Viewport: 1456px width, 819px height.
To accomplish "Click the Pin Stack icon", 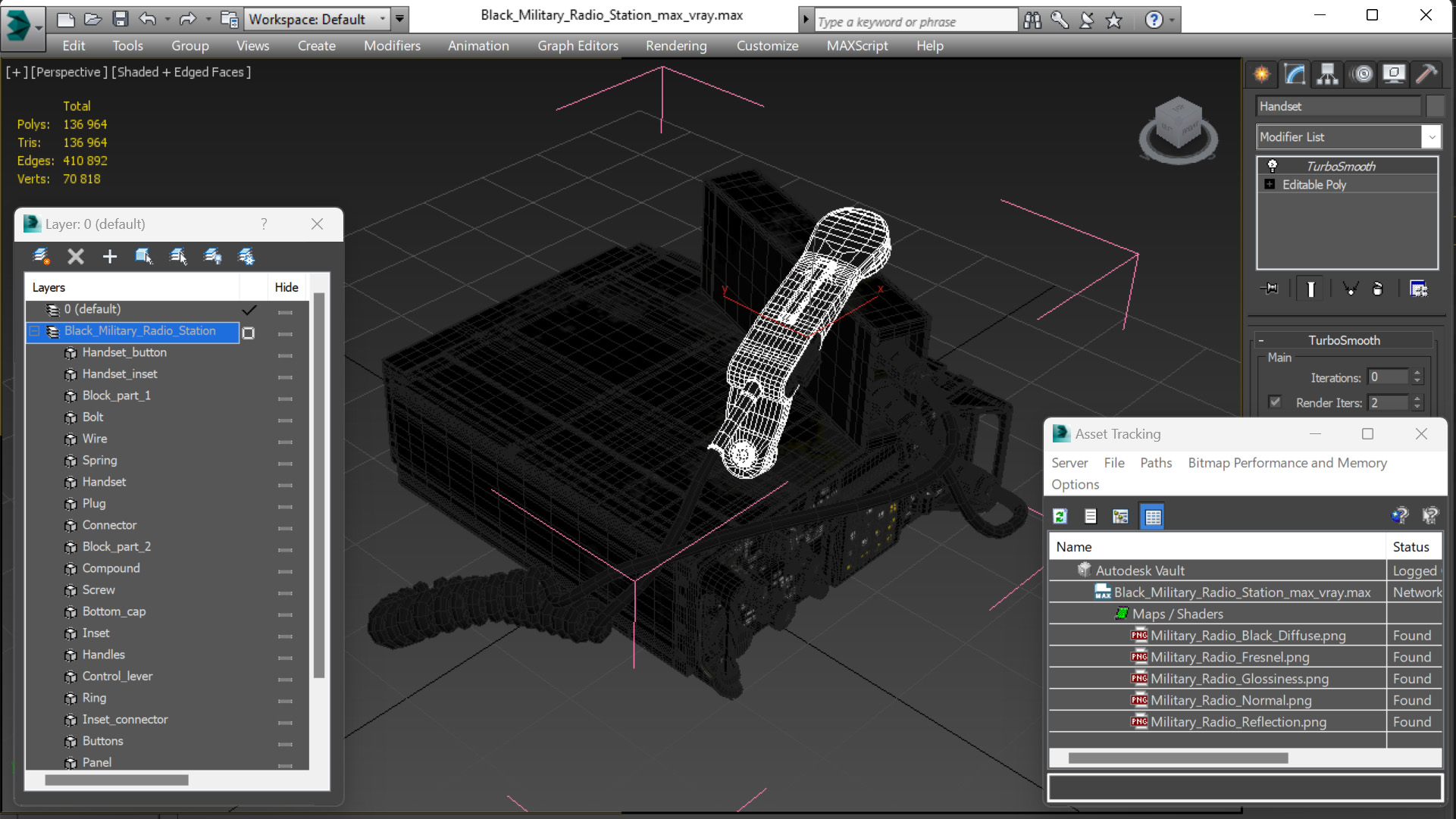I will [x=1270, y=289].
